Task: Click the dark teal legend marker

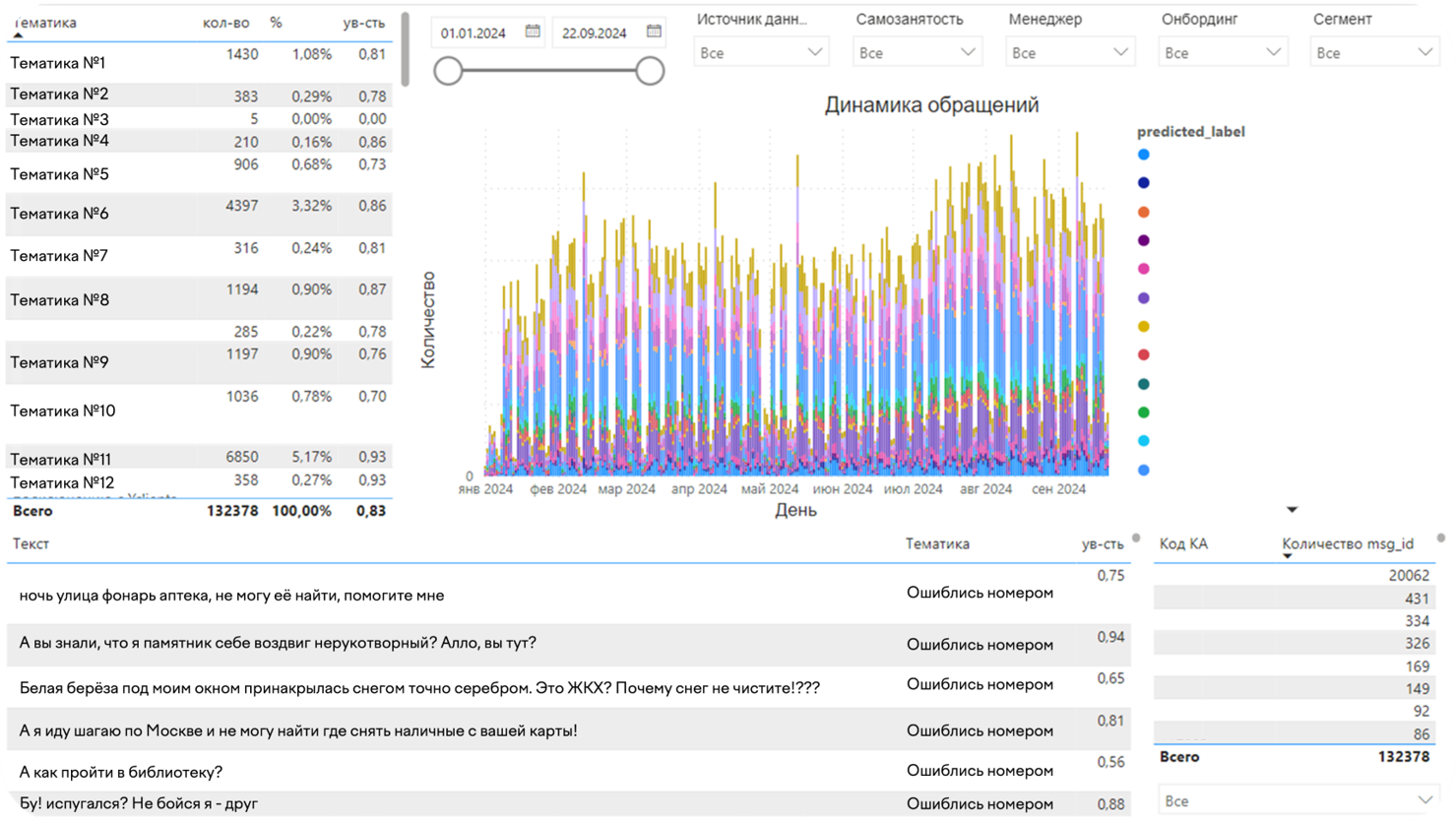Action: pyautogui.click(x=1143, y=384)
